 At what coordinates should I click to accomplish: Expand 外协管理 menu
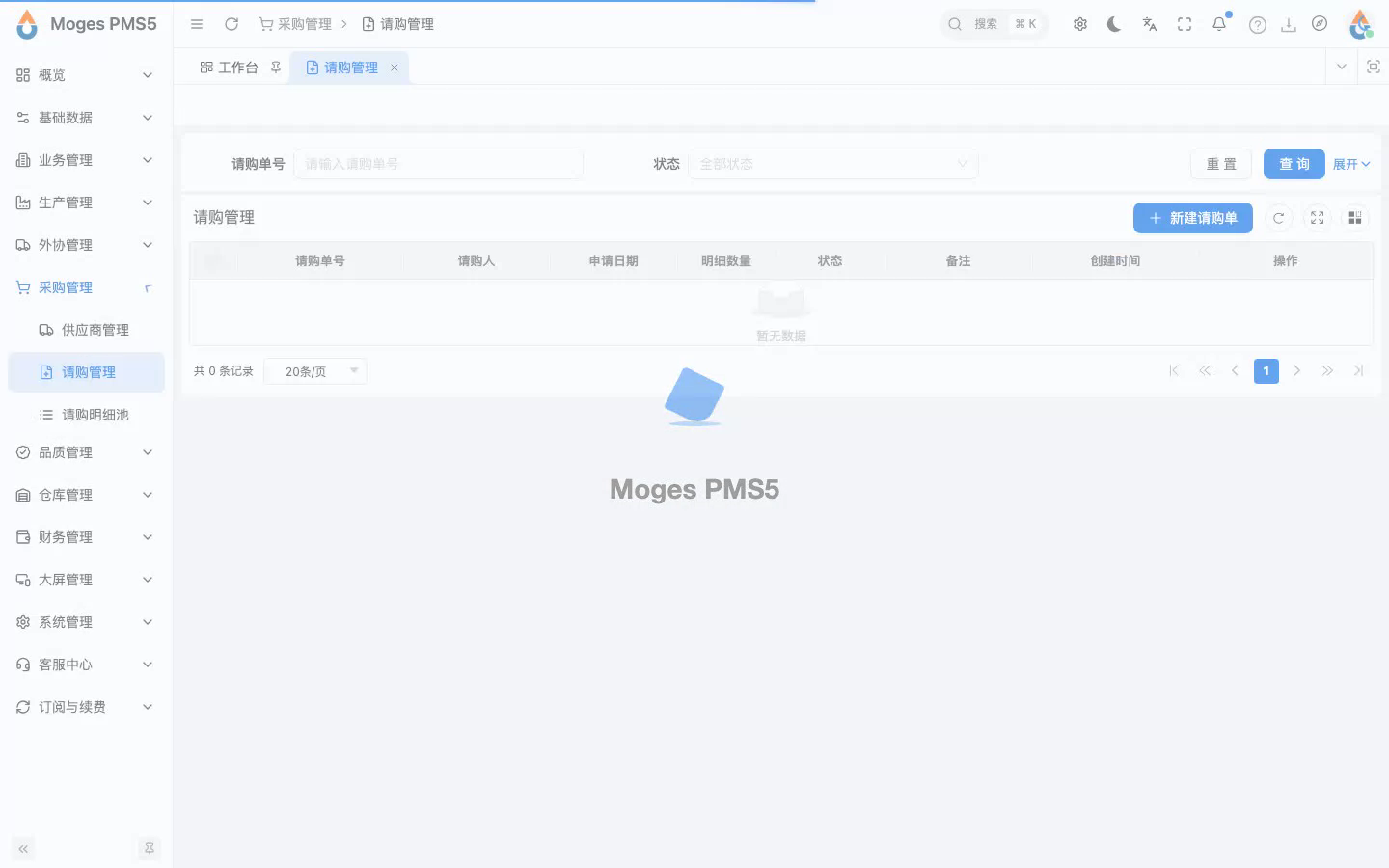(86, 245)
